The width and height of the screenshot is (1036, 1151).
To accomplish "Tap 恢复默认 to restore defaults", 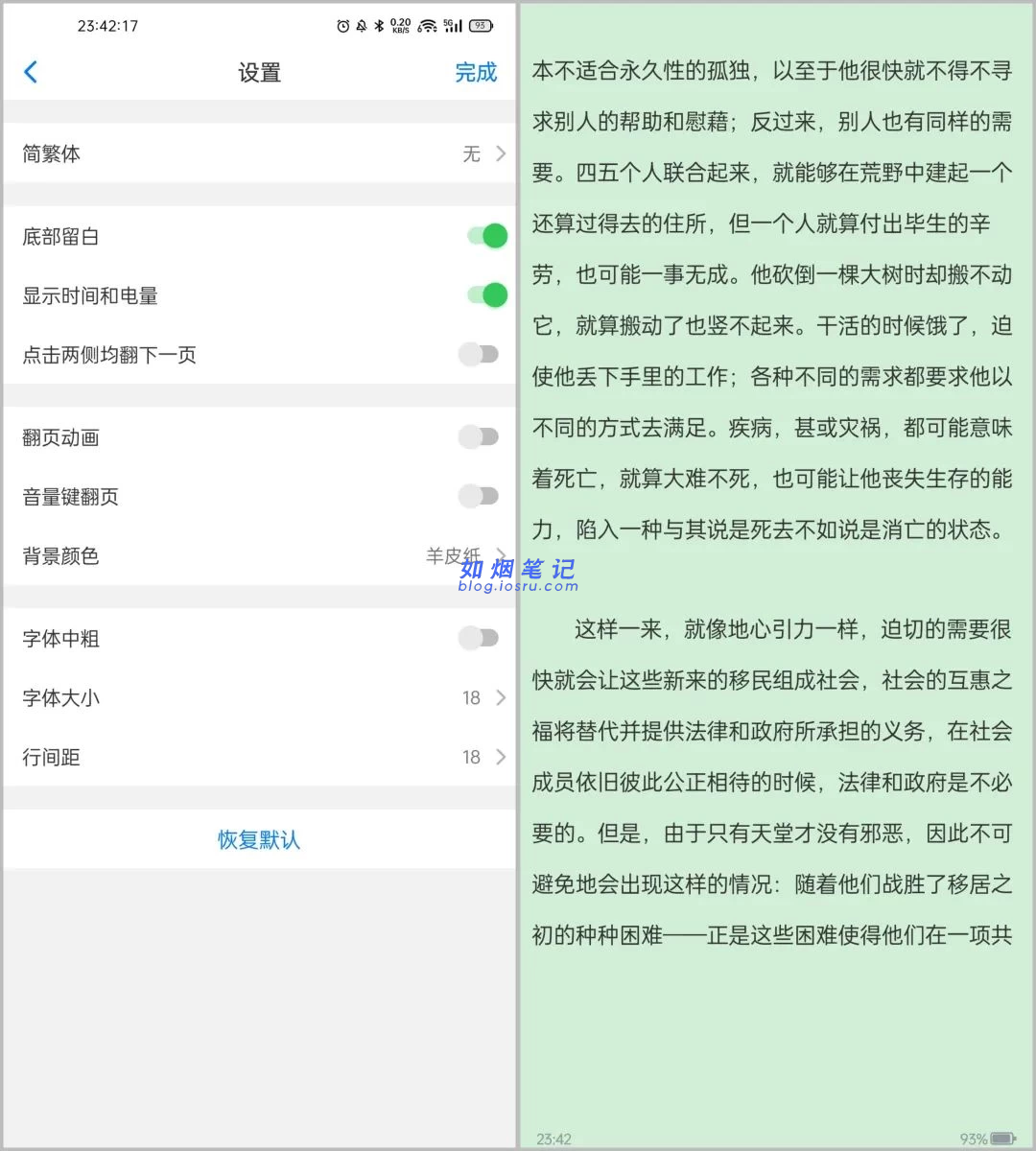I will coord(259,839).
